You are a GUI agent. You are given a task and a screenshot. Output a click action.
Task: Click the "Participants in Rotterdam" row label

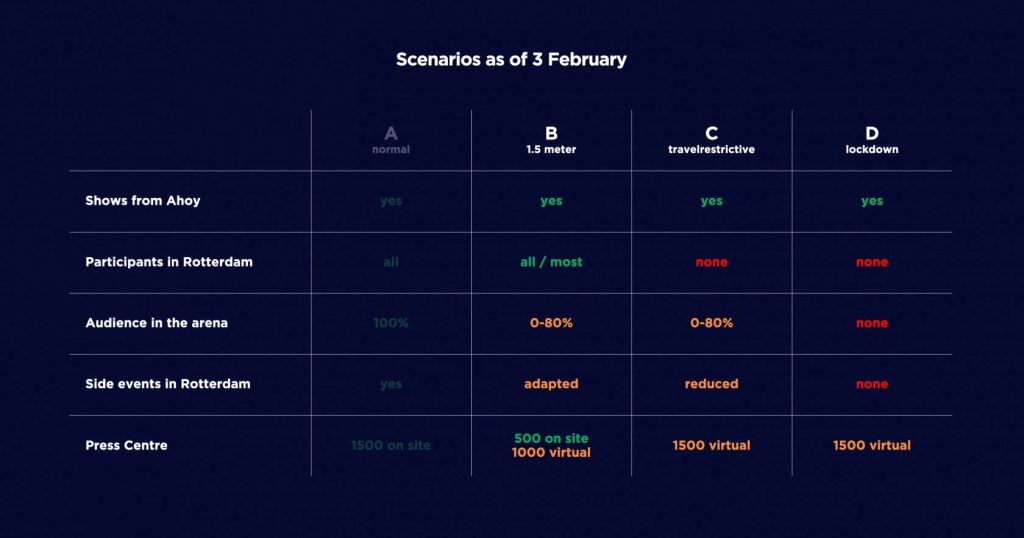(x=169, y=262)
